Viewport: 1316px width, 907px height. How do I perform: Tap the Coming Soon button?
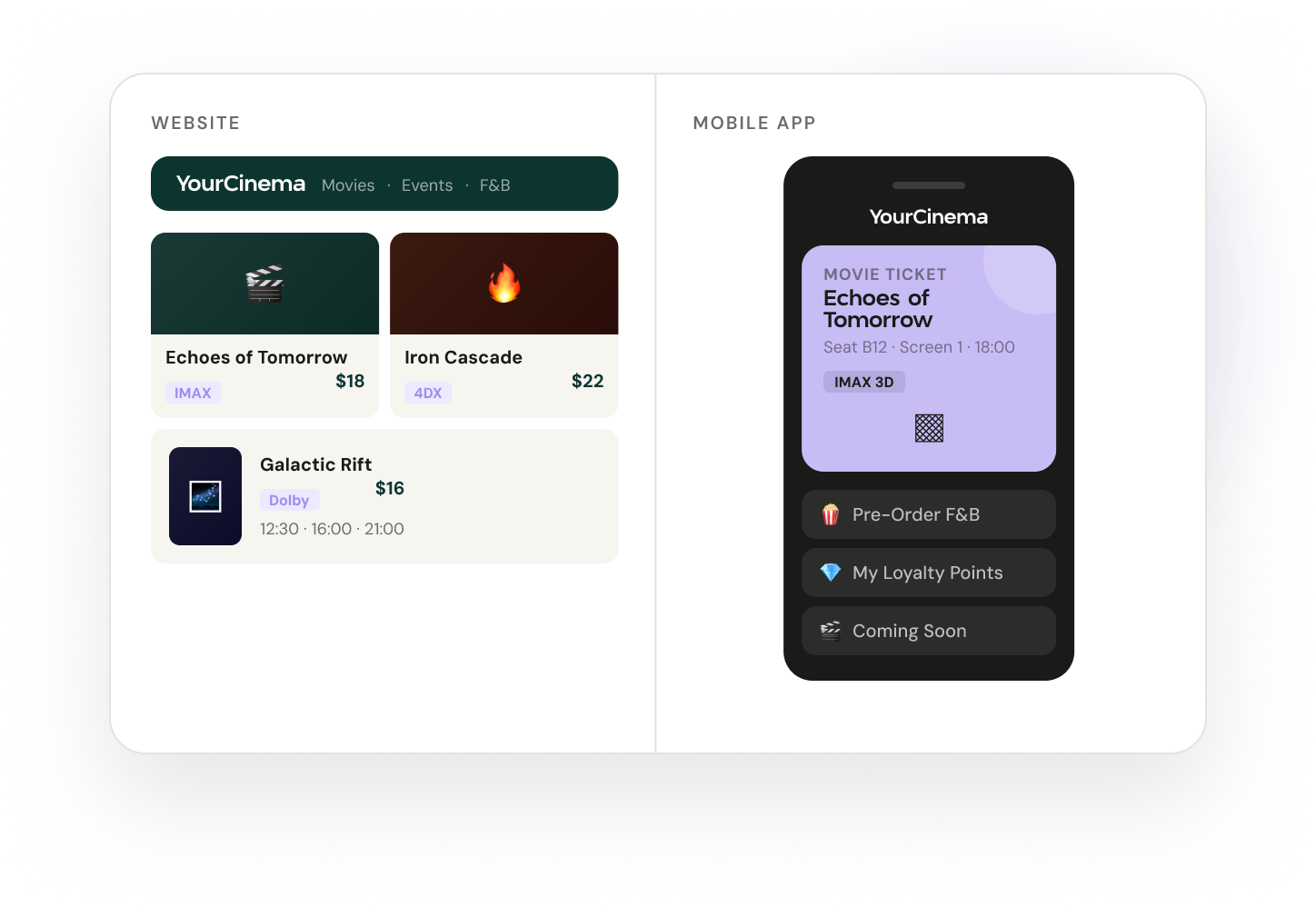click(x=929, y=631)
